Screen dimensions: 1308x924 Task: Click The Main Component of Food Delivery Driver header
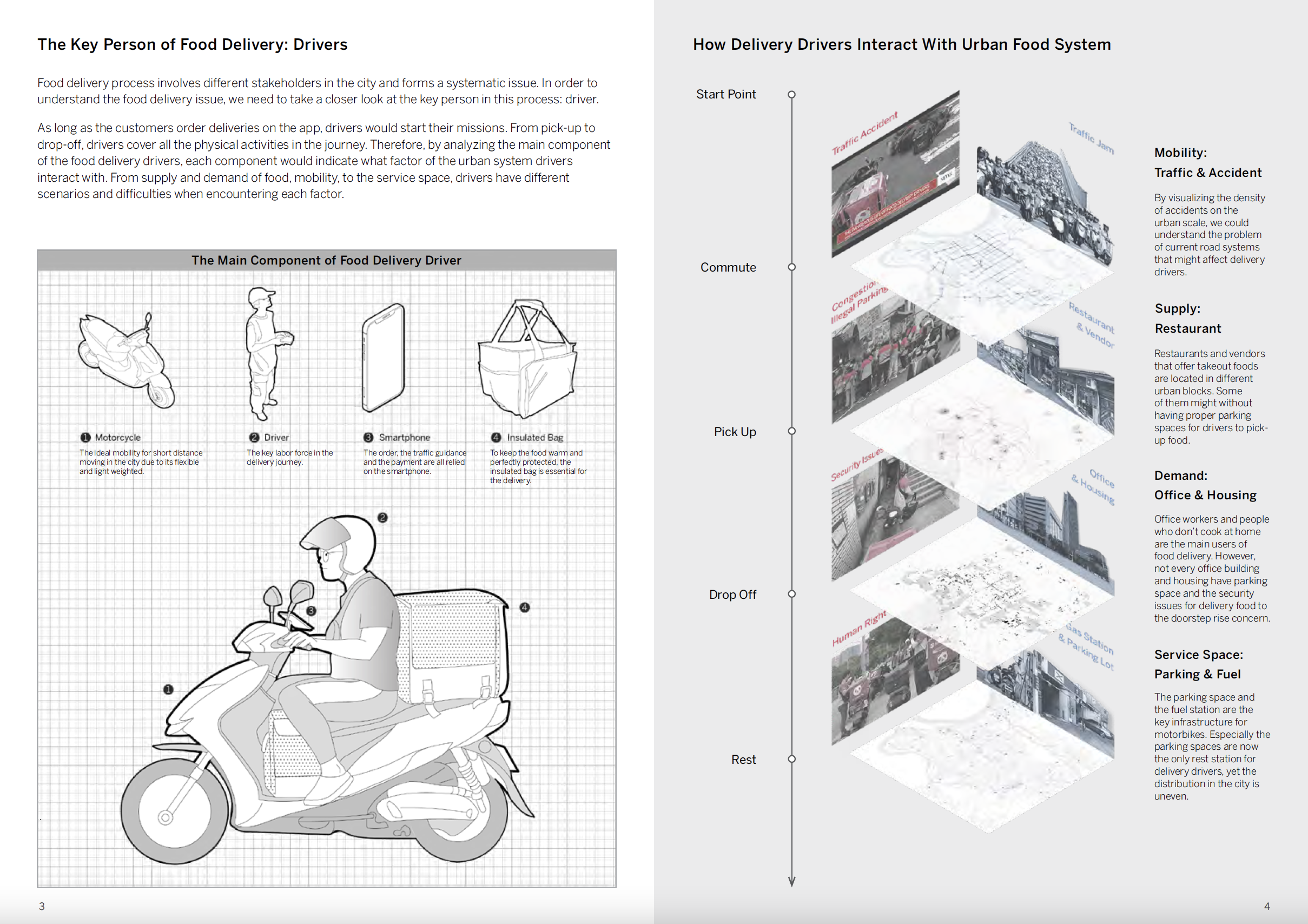point(326,260)
